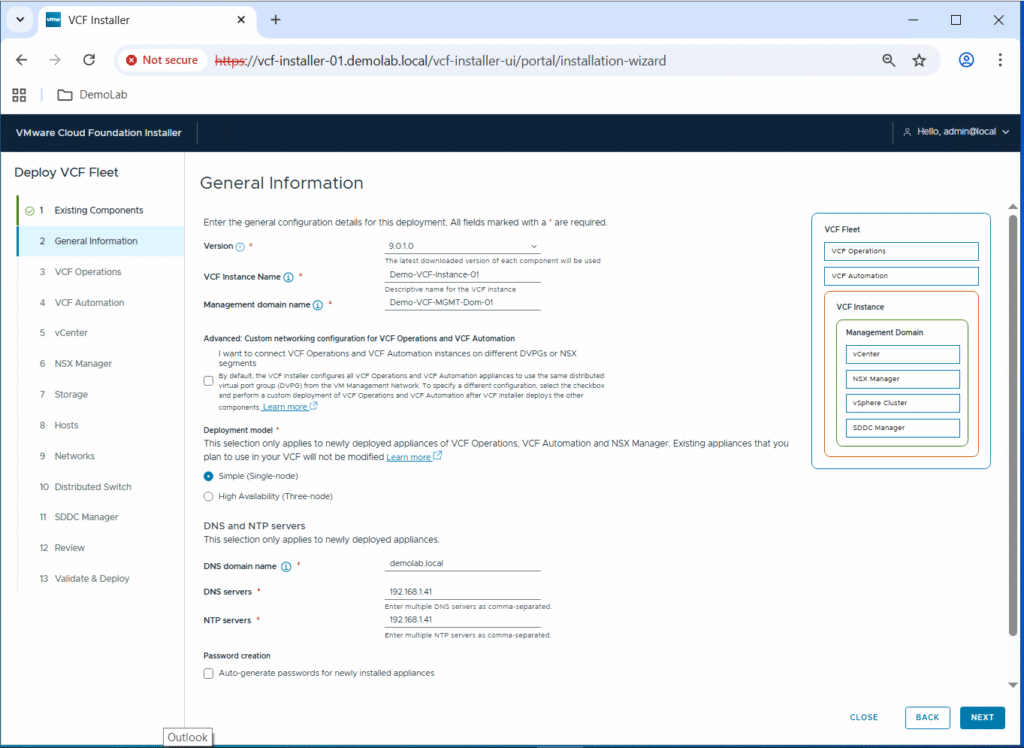The height and width of the screenshot is (748, 1024).
Task: Reload the page with the browser refresh icon
Action: pos(88,60)
